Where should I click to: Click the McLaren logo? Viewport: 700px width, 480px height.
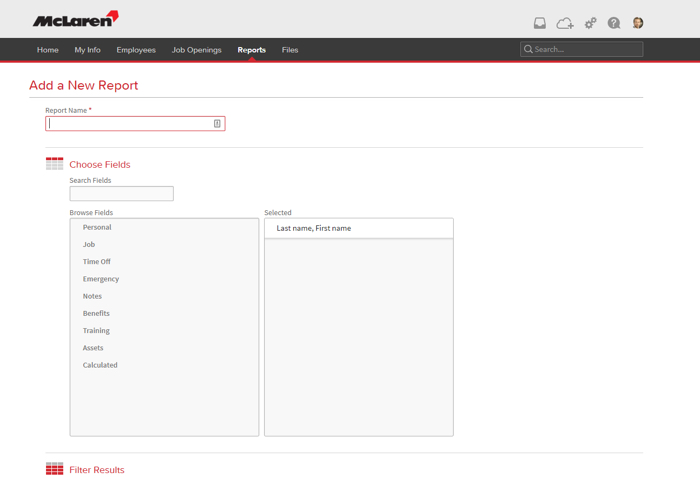[76, 19]
